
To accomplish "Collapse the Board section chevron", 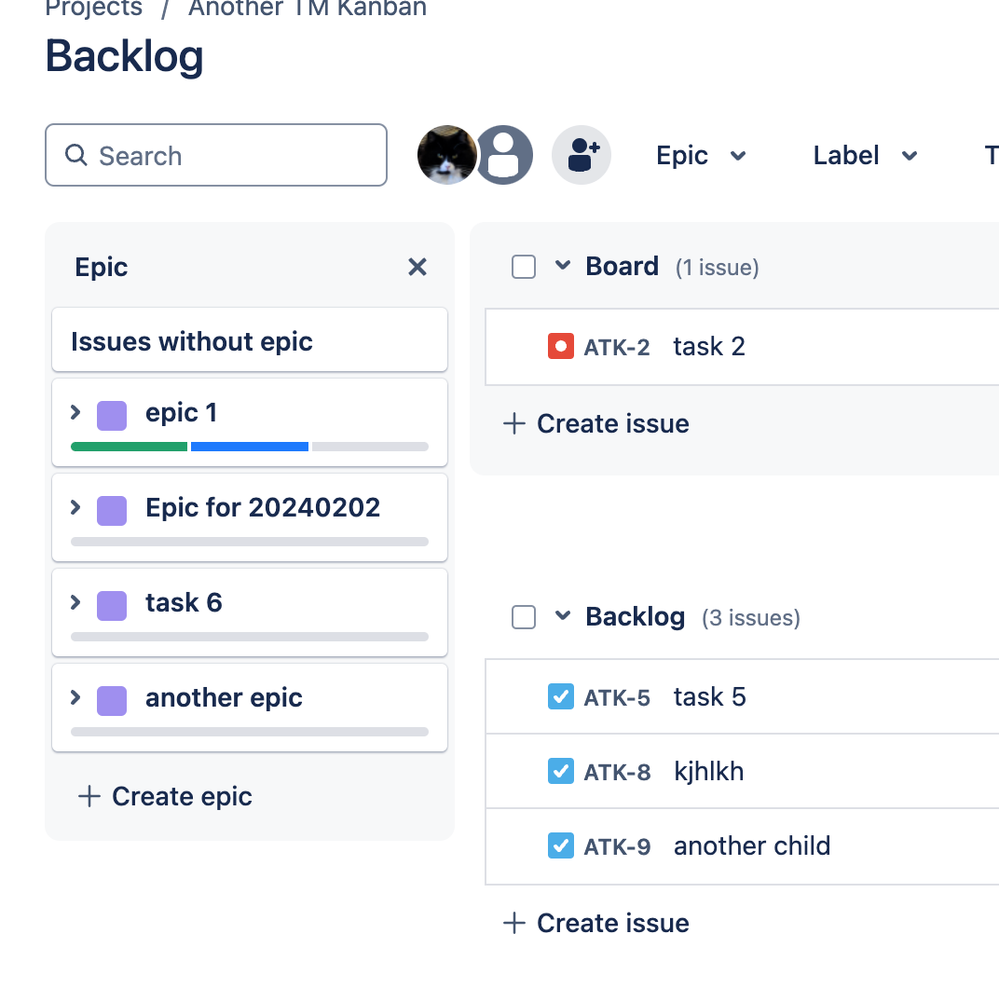I will click(563, 265).
